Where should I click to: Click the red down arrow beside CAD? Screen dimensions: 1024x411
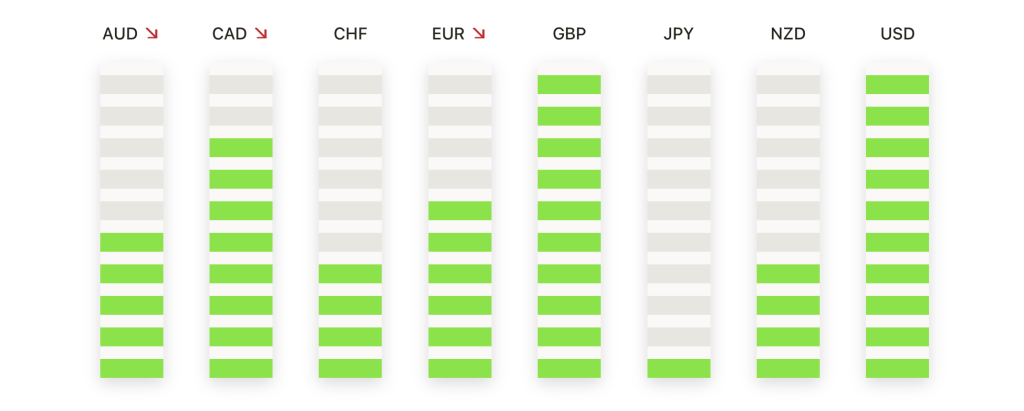(x=261, y=33)
